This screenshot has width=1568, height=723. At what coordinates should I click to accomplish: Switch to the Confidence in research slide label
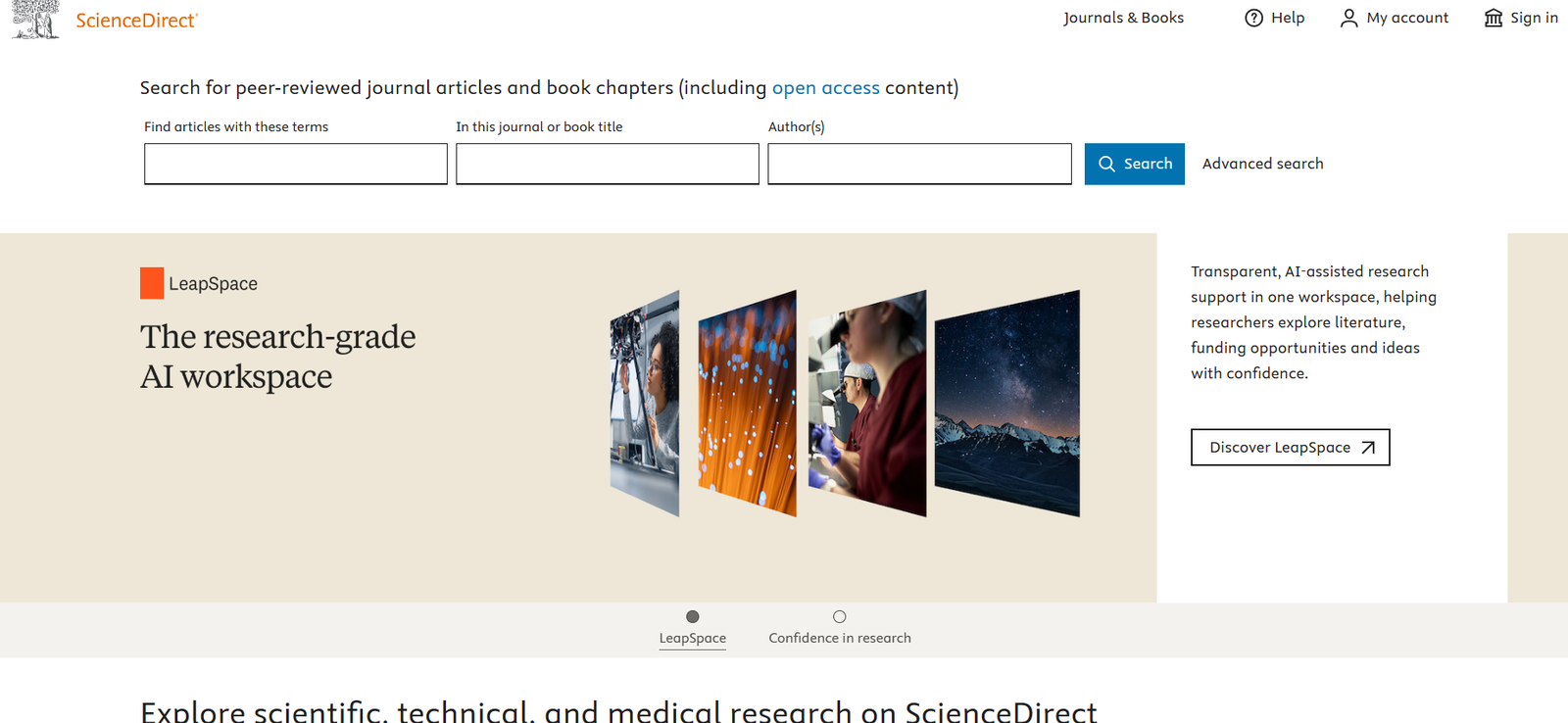[839, 638]
